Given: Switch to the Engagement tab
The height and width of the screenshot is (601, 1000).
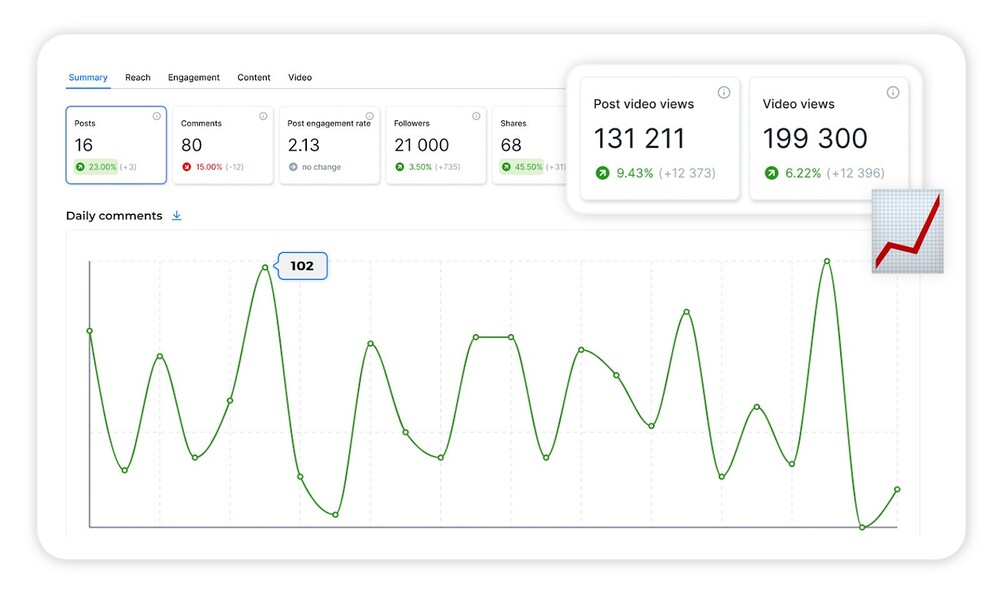Looking at the screenshot, I should pyautogui.click(x=194, y=77).
